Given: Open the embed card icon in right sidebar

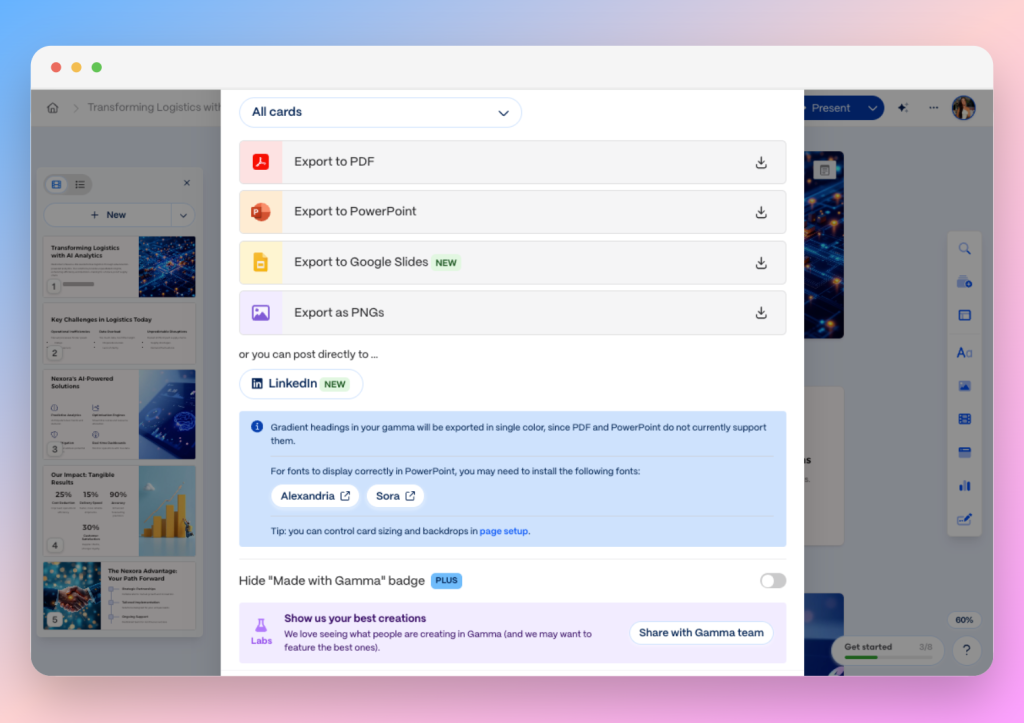Looking at the screenshot, I should pos(965,453).
